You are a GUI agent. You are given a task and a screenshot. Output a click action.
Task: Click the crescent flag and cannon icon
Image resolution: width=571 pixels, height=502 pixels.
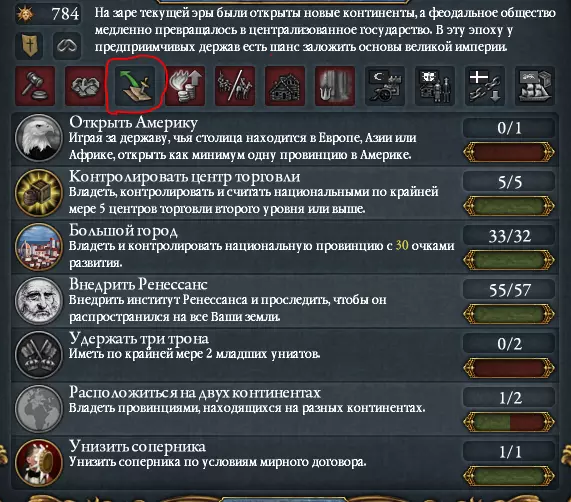(x=385, y=86)
